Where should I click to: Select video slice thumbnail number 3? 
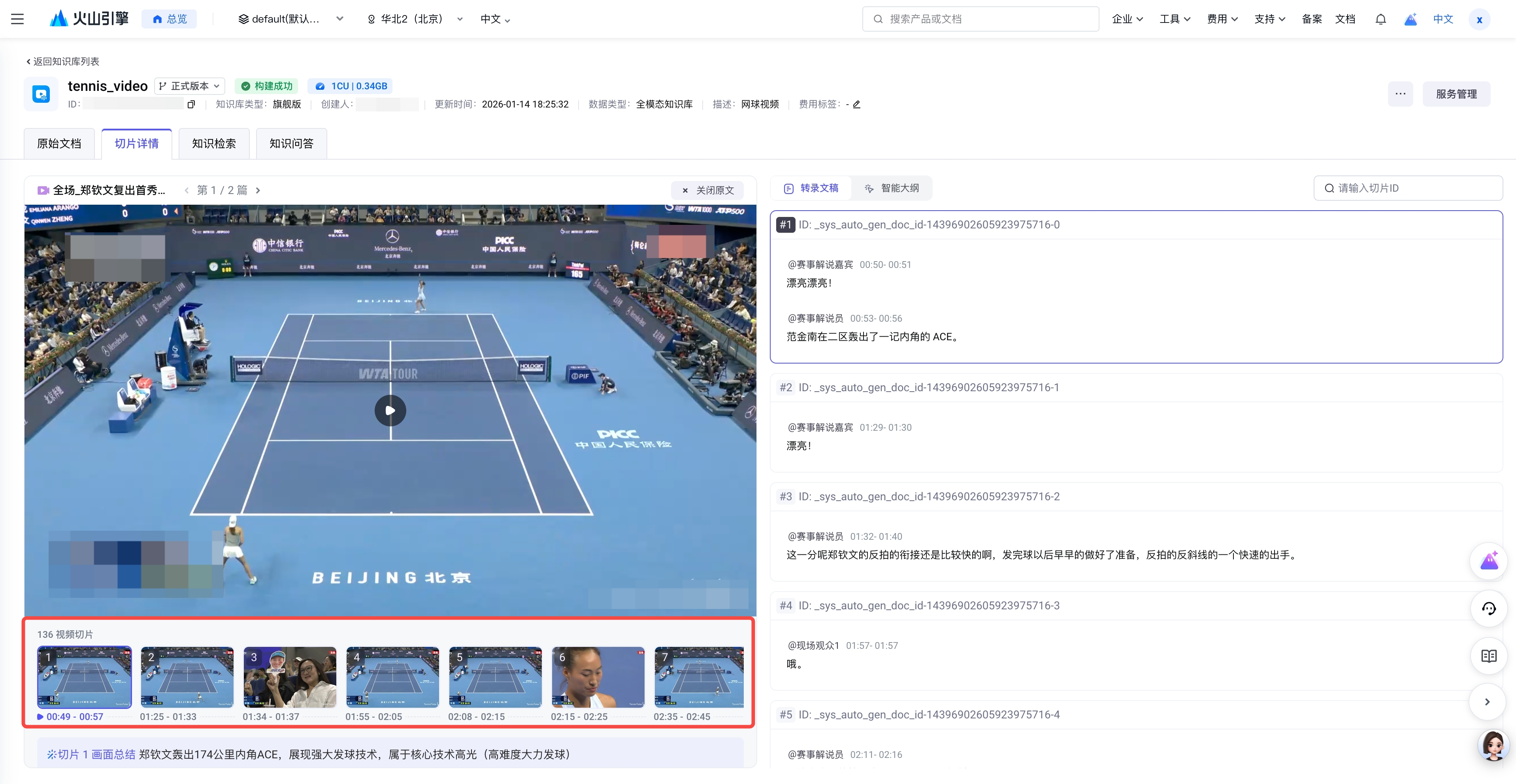[x=290, y=677]
